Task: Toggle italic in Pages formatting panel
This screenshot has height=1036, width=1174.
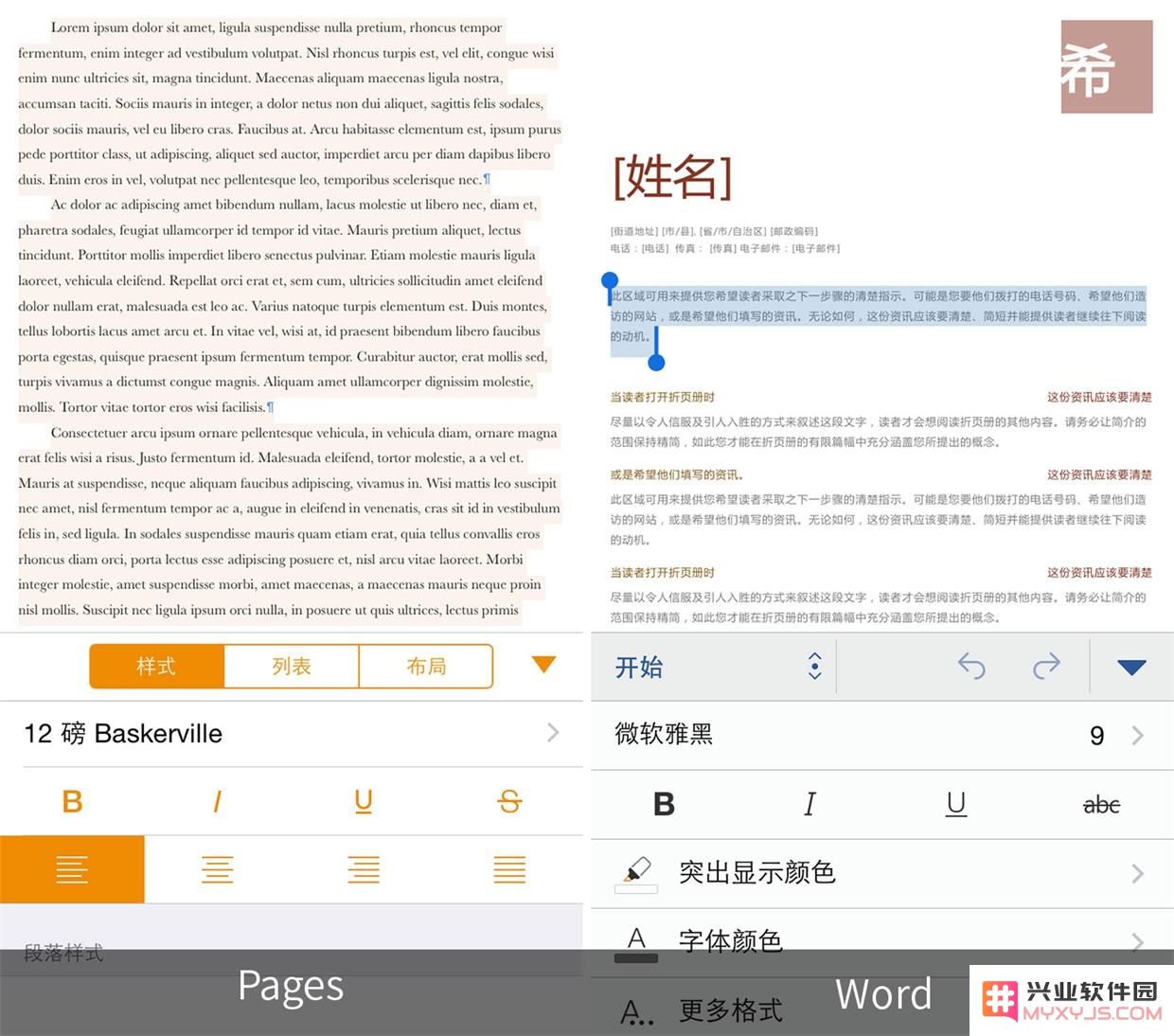Action: pyautogui.click(x=217, y=802)
